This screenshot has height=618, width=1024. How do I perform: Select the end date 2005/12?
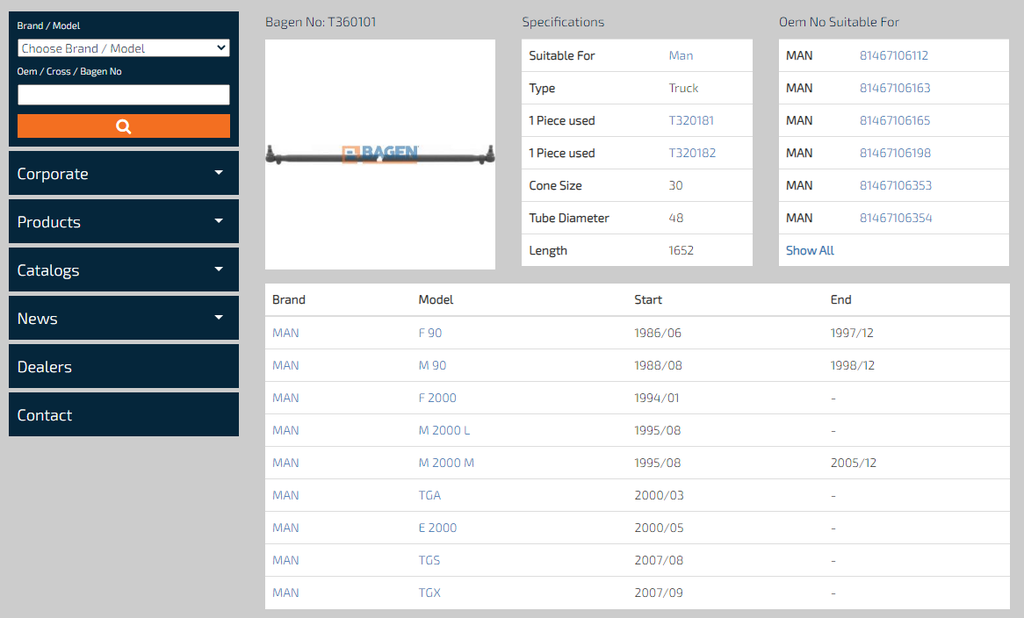pos(854,463)
